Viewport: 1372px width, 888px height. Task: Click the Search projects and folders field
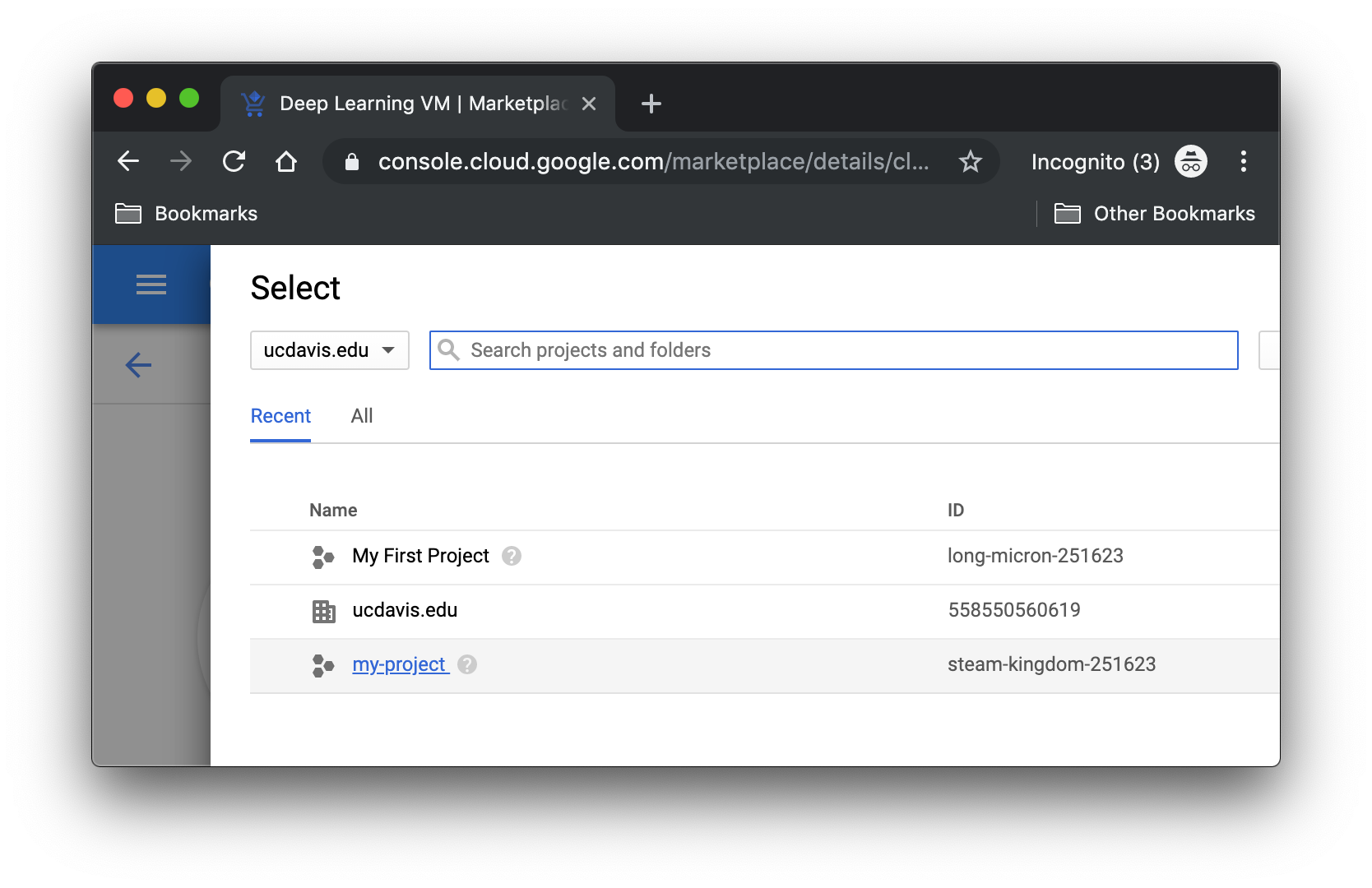pos(834,350)
